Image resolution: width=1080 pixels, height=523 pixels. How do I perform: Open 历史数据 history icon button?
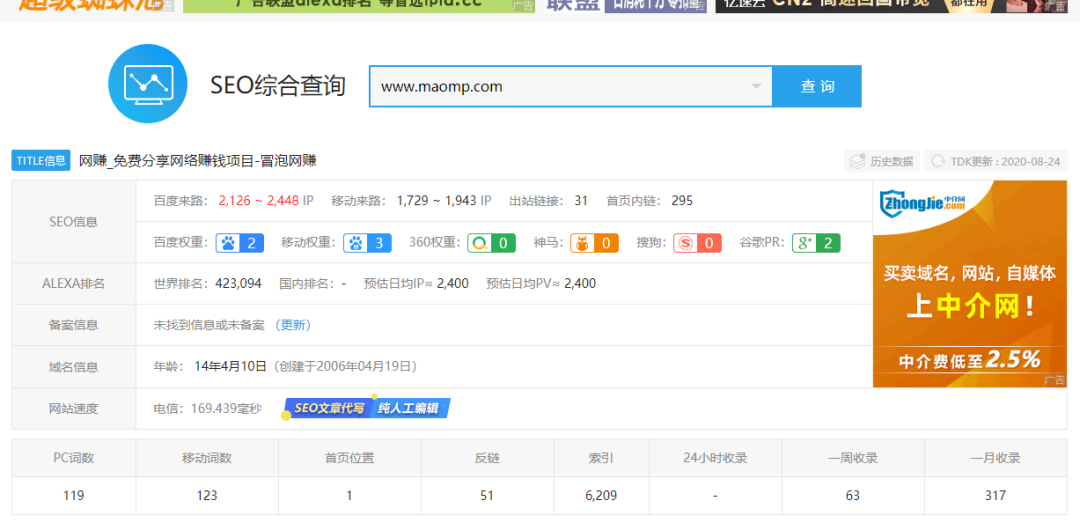click(x=880, y=161)
